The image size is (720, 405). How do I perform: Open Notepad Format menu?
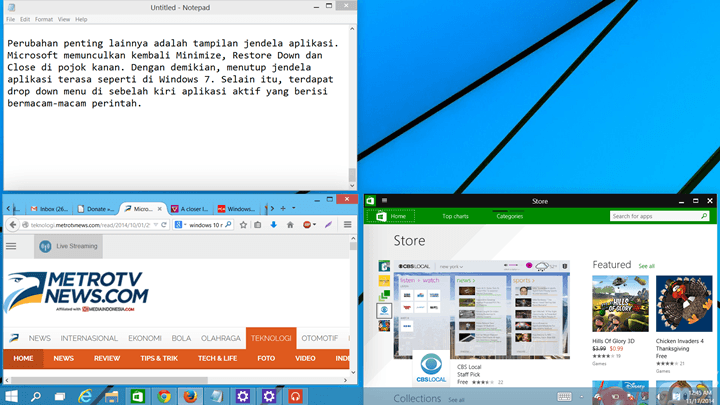44,19
